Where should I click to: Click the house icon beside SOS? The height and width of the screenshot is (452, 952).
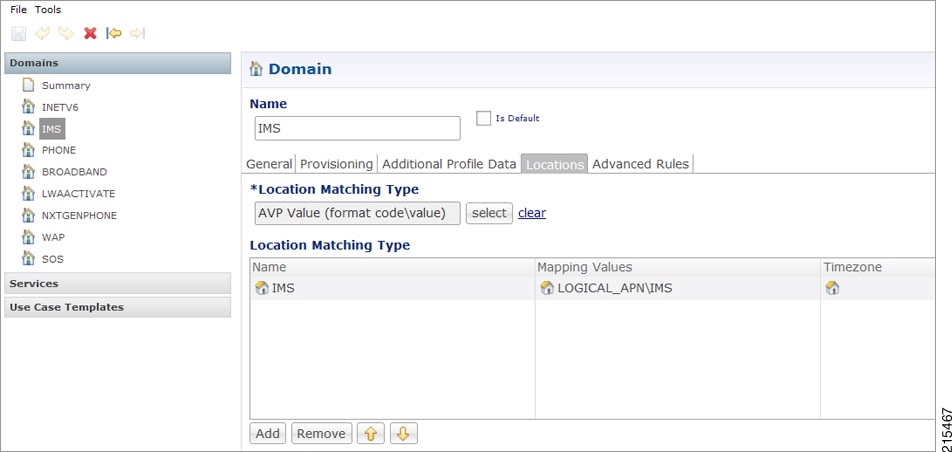[28, 258]
